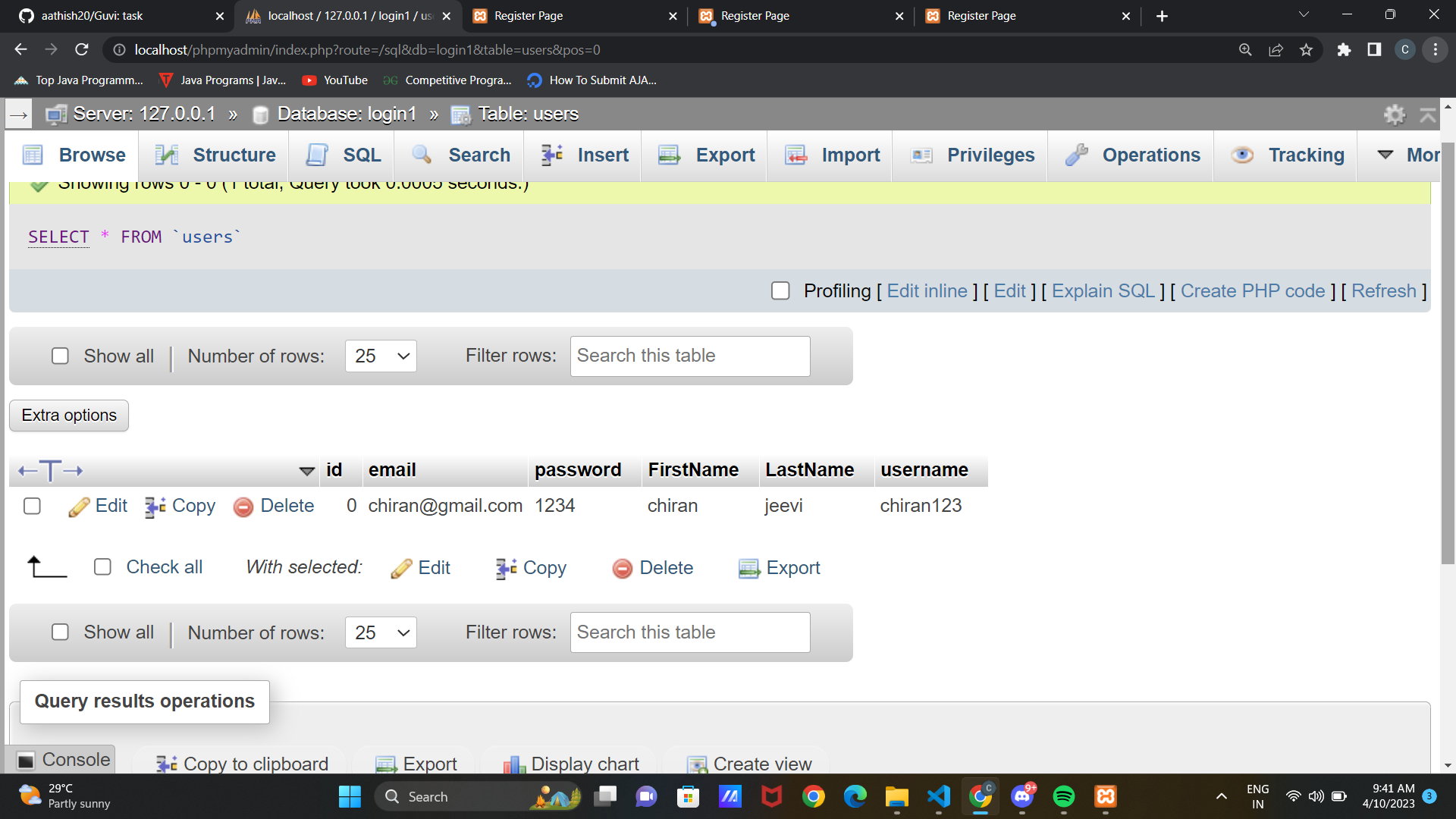Check the upper Show all checkbox
This screenshot has width=1456, height=819.
[x=60, y=356]
